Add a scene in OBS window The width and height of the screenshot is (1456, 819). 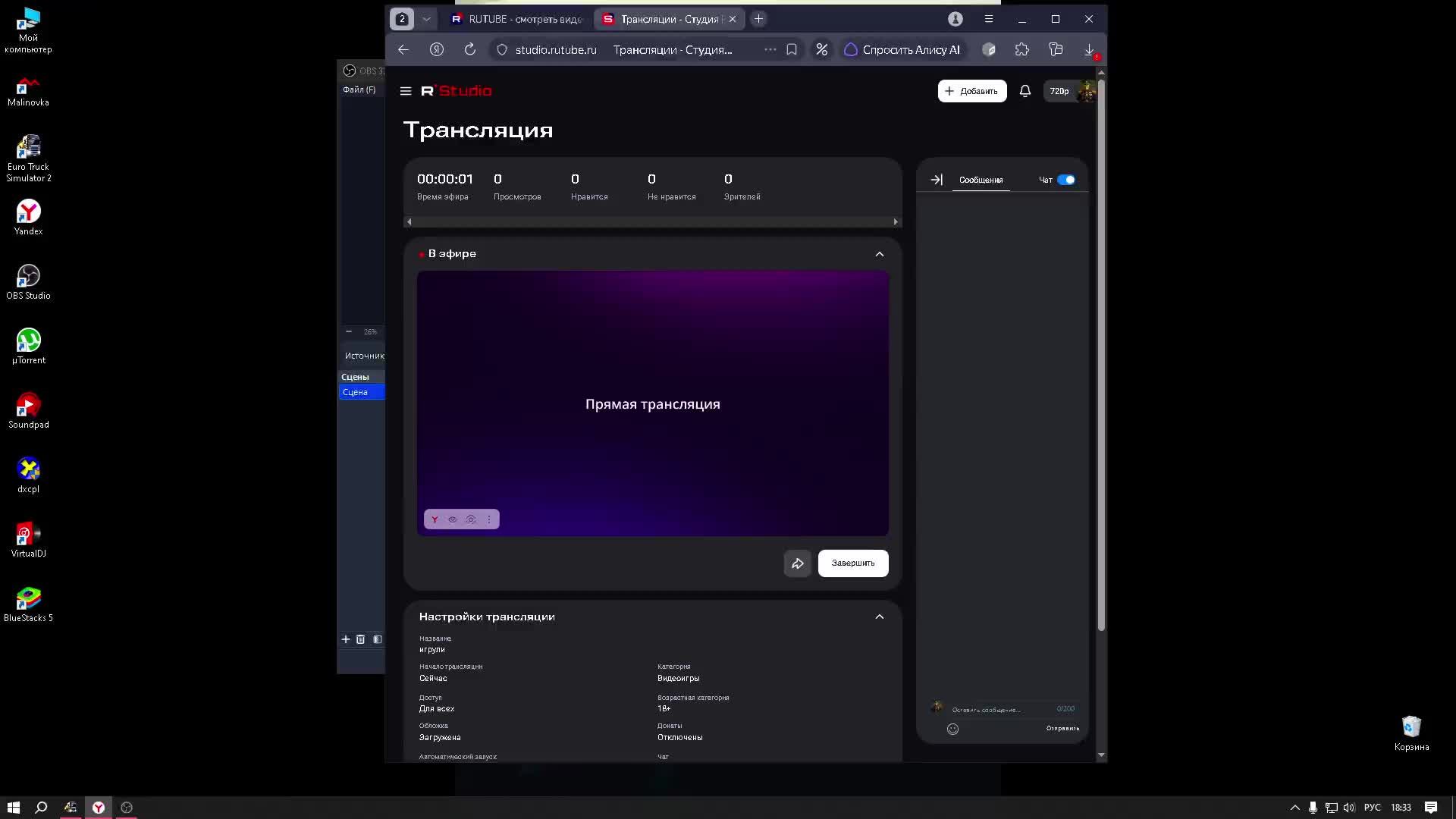[x=346, y=639]
